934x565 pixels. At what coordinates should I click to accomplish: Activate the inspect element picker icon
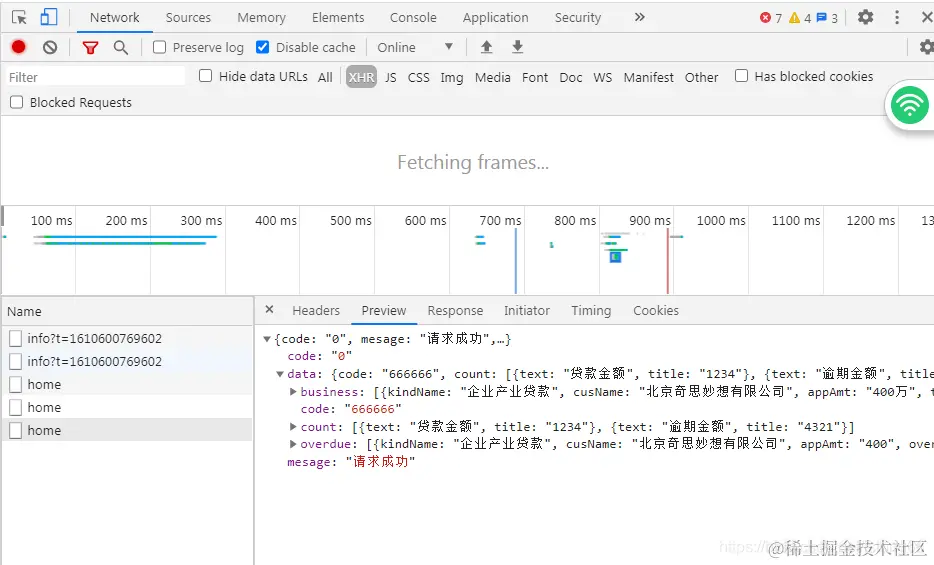tap(19, 17)
